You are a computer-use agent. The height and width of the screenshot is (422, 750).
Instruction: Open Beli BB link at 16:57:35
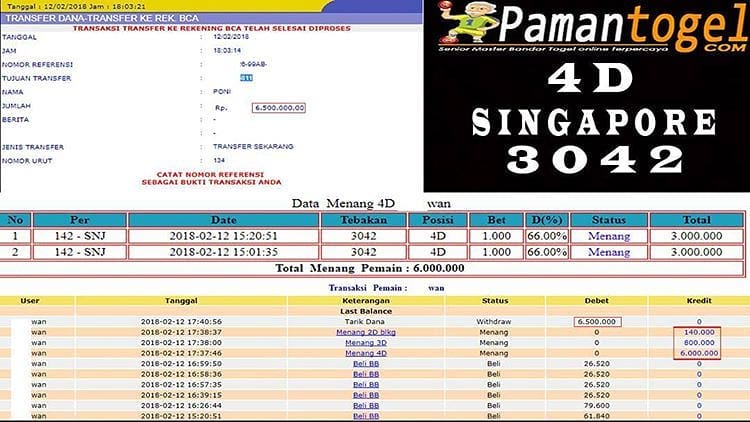coord(365,385)
